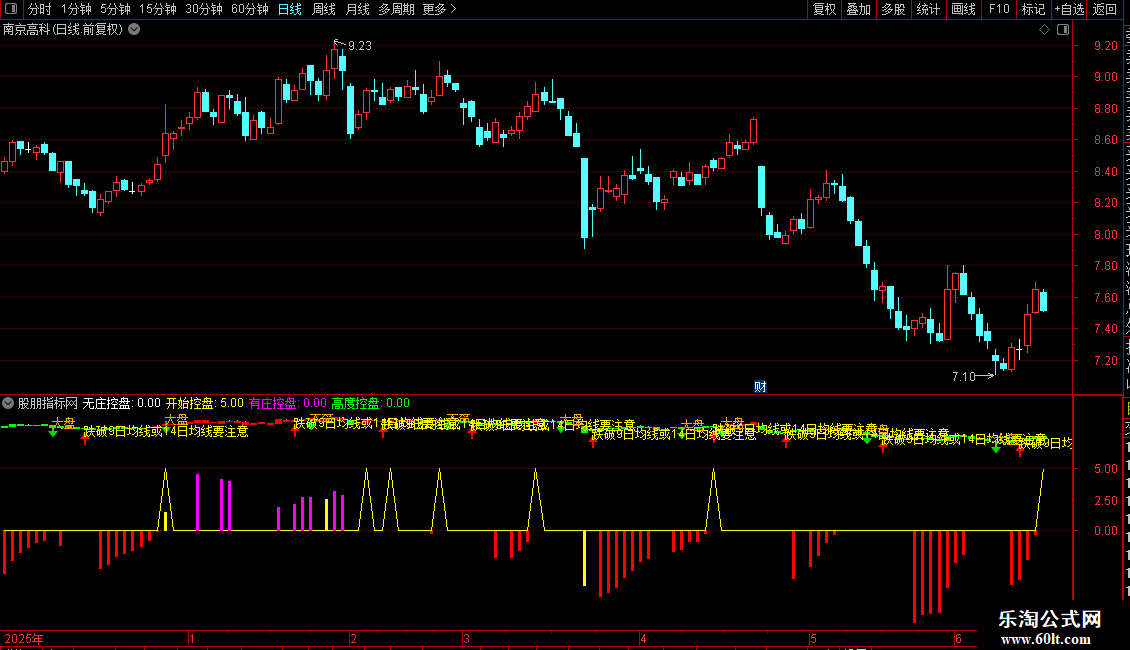Open 多周期 multi-period view
1130x650 pixels.
pyautogui.click(x=396, y=9)
